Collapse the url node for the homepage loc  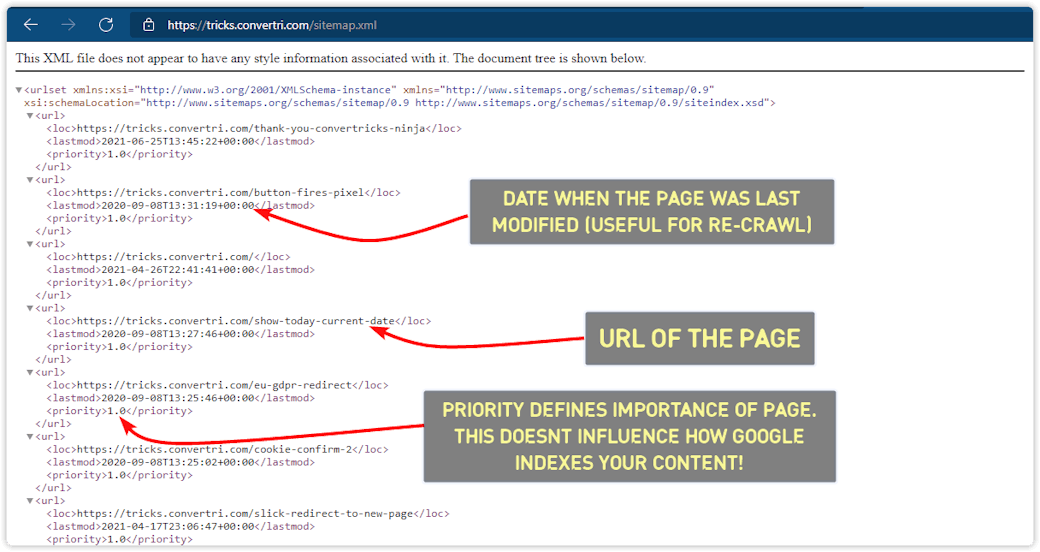[30, 244]
